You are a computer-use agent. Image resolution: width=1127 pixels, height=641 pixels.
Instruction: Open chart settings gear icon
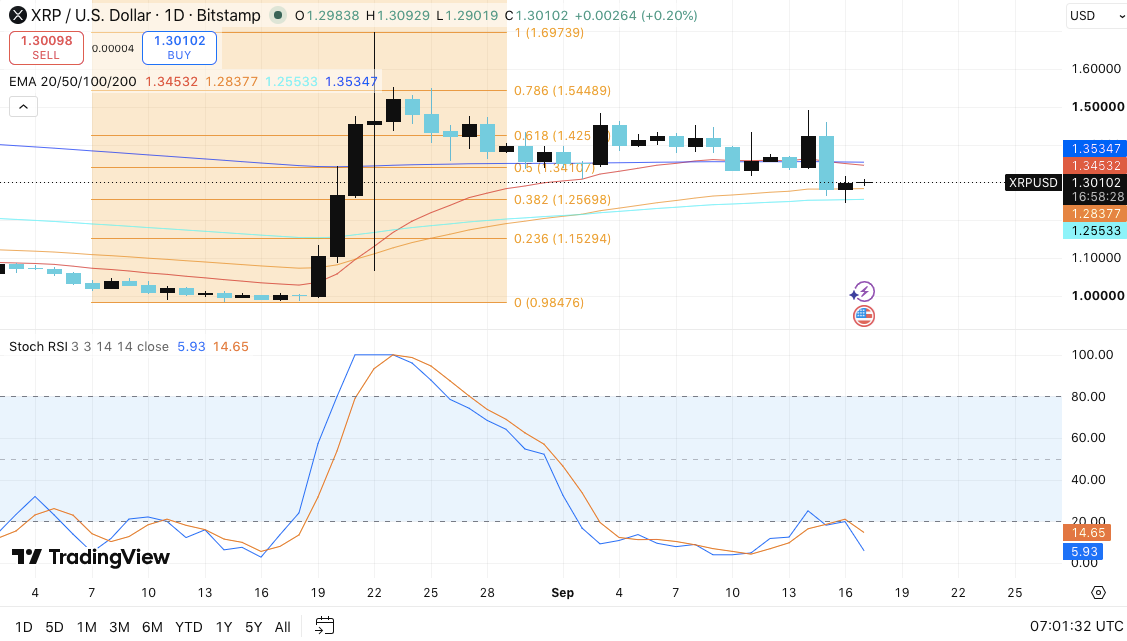click(x=1098, y=592)
